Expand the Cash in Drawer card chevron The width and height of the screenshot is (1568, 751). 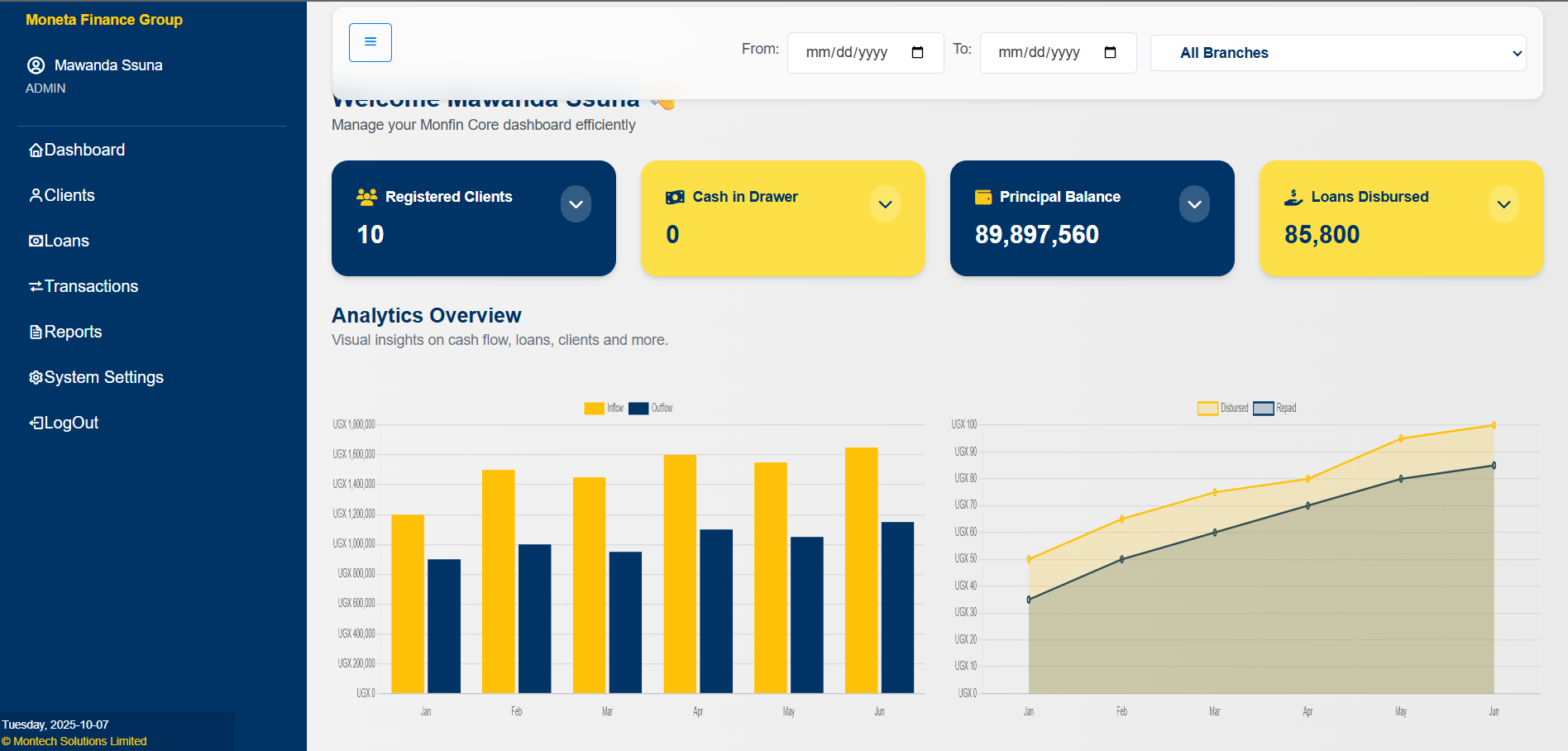click(885, 204)
